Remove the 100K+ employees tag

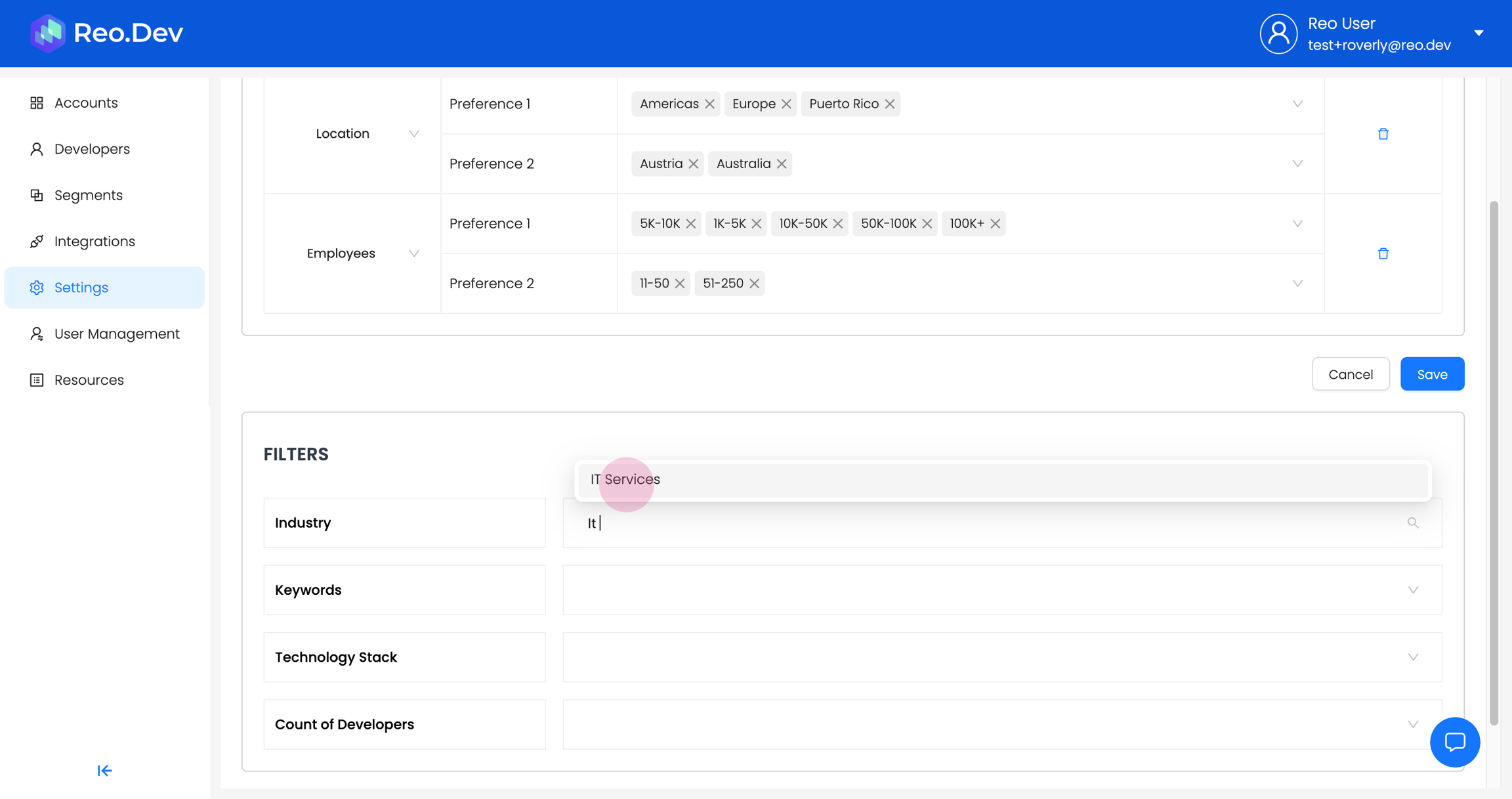[996, 224]
